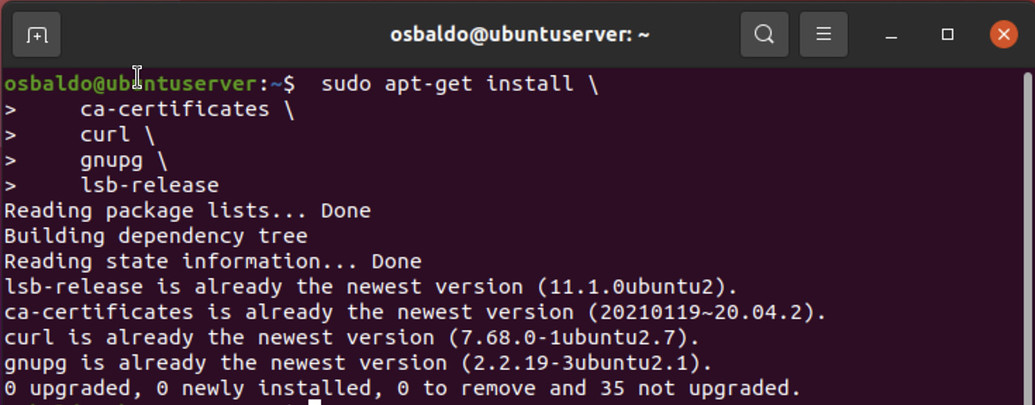Click the 'gnupg \' continuation line
The height and width of the screenshot is (405, 1035).
click(124, 160)
